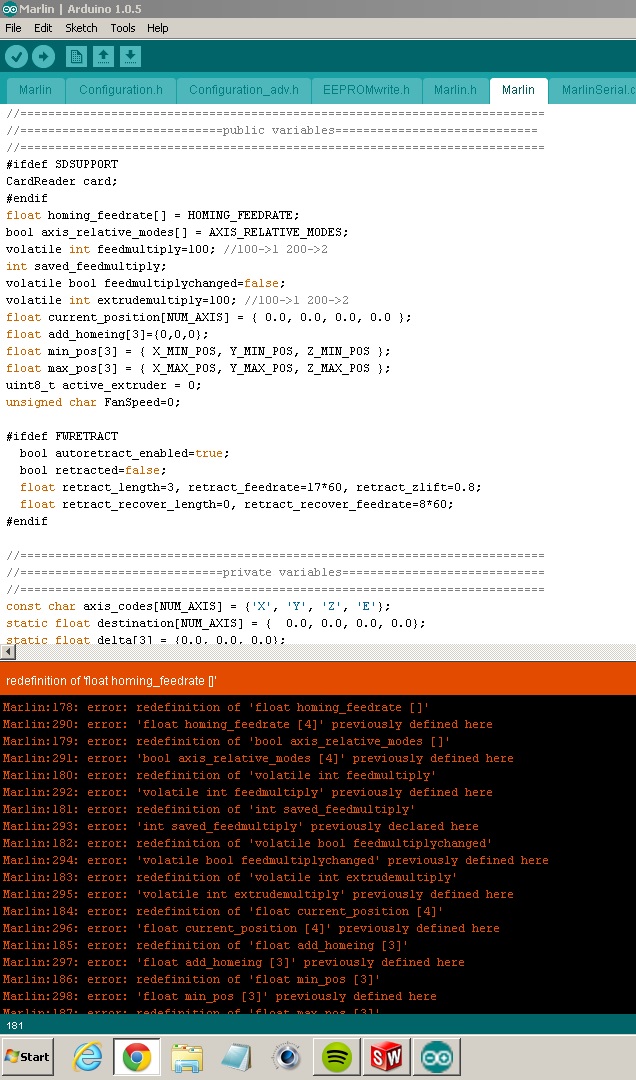This screenshot has width=636, height=1080.
Task: Open Google Chrome from the taskbar
Action: point(137,1056)
